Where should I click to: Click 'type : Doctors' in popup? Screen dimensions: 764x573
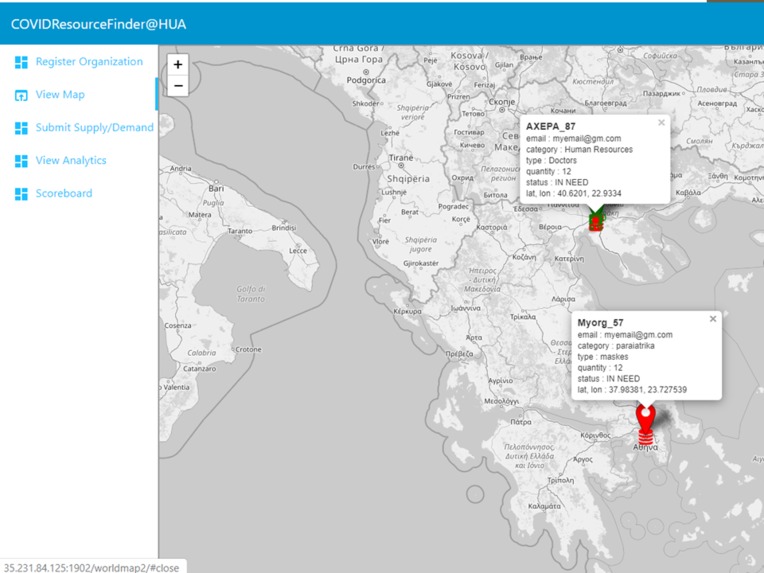click(x=551, y=160)
